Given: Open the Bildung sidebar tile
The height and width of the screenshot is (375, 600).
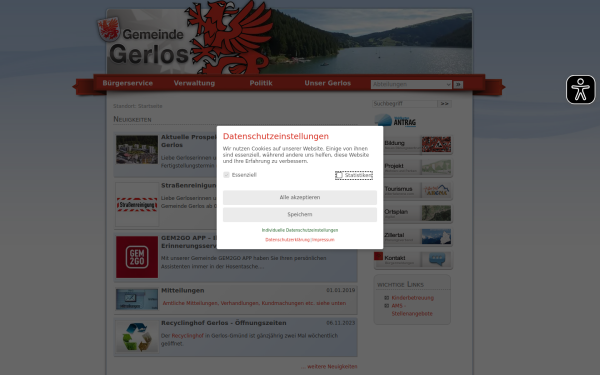Looking at the screenshot, I should pyautogui.click(x=413, y=145).
